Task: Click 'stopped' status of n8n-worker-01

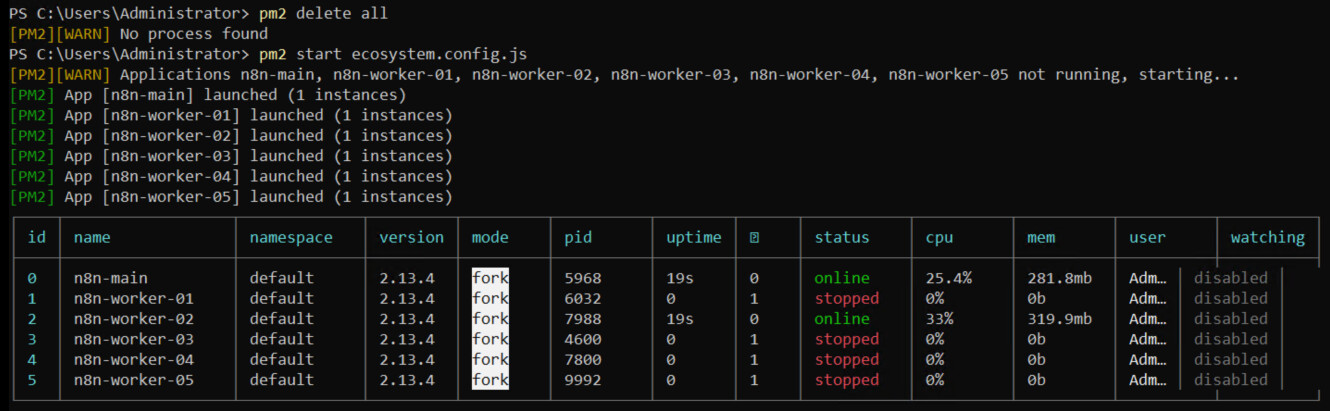Action: tap(847, 298)
